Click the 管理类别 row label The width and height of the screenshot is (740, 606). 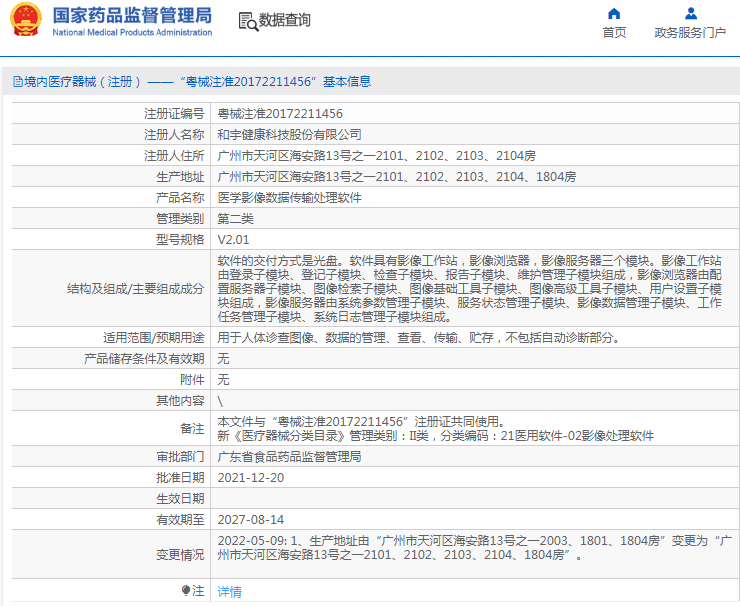[180, 219]
